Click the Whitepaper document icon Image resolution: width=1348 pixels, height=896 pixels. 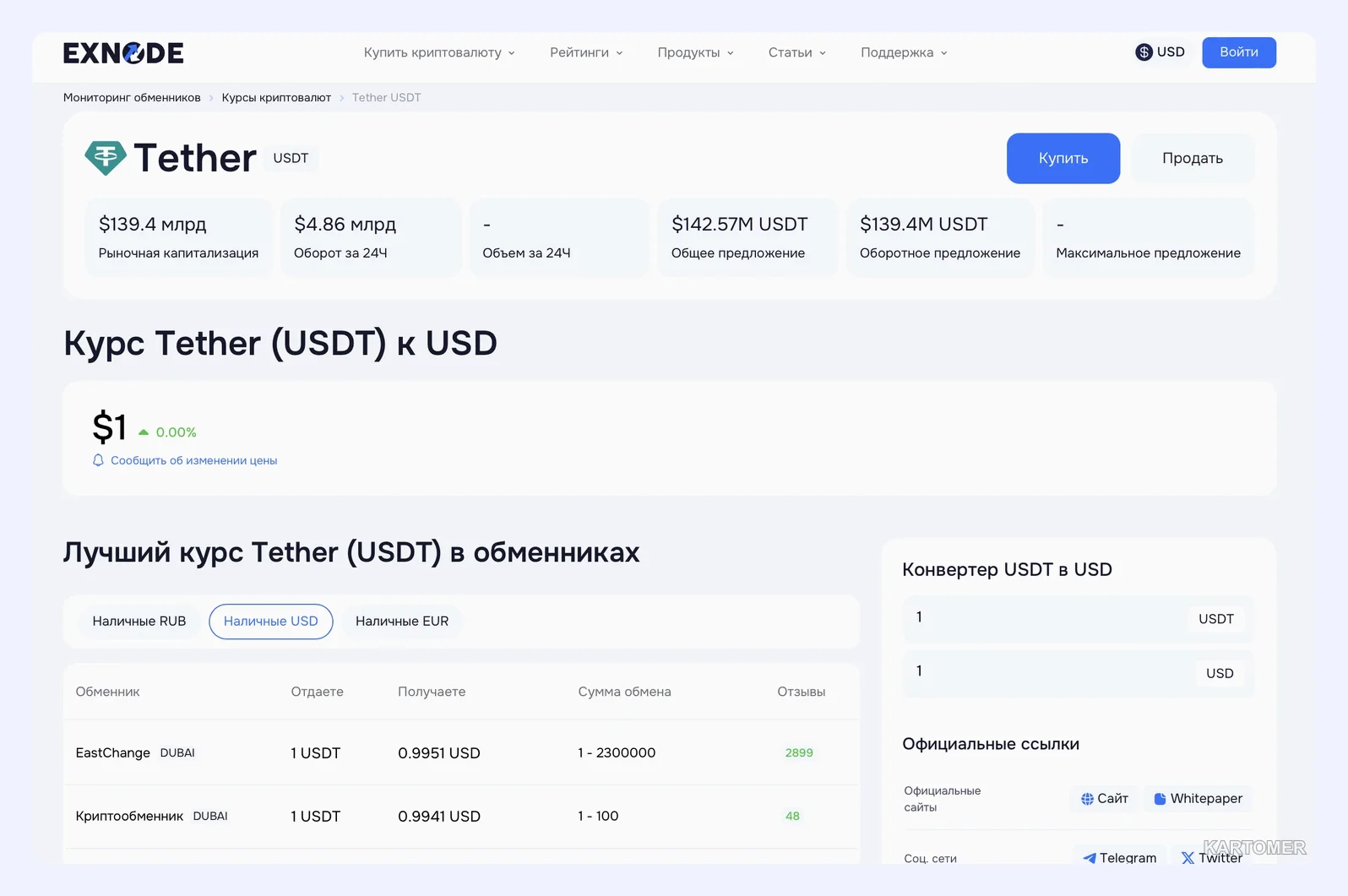coord(1160,799)
